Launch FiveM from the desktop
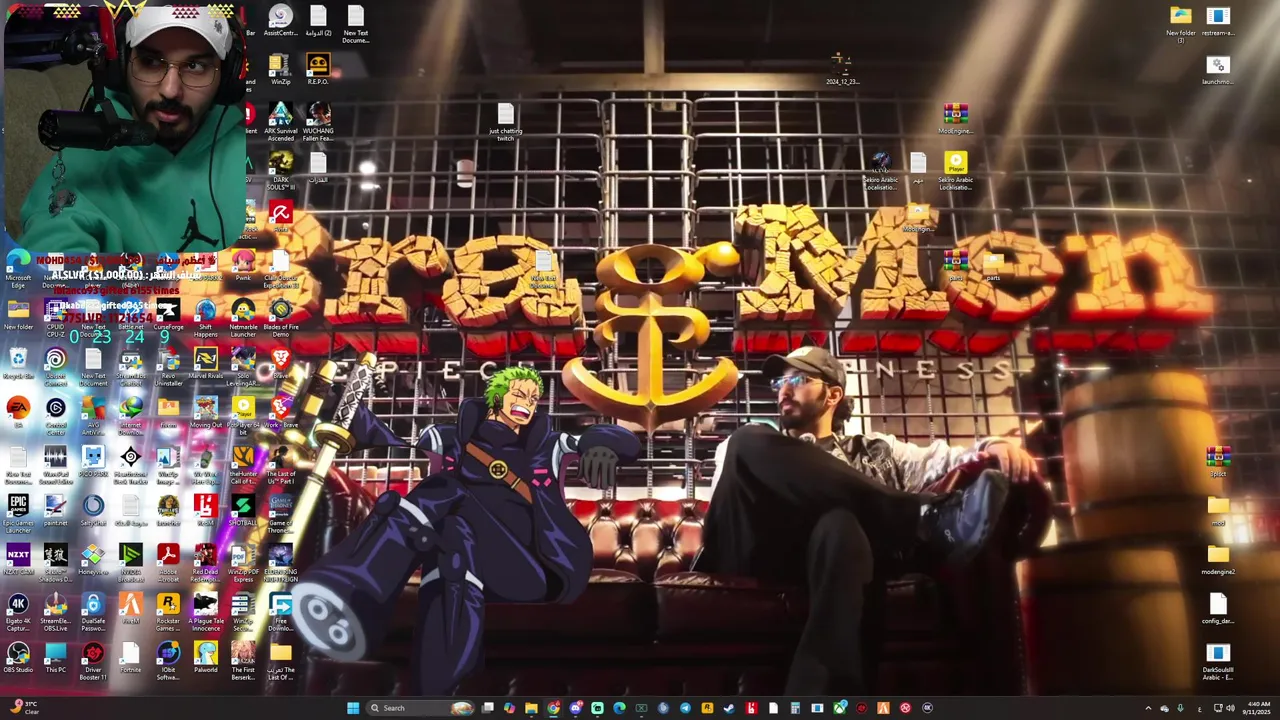Viewport: 1280px width, 720px height. pyautogui.click(x=130, y=609)
